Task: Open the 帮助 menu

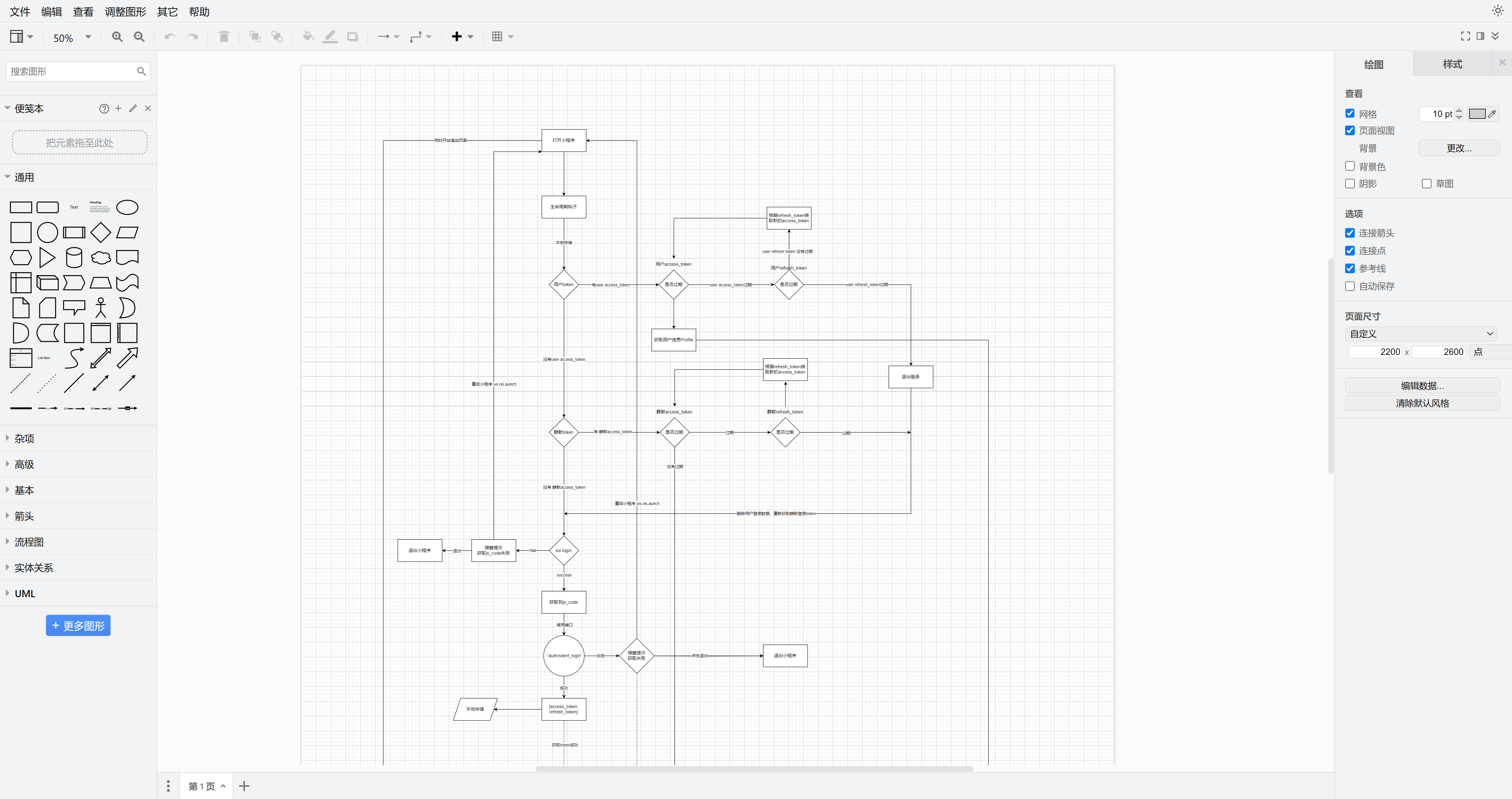Action: click(x=199, y=12)
